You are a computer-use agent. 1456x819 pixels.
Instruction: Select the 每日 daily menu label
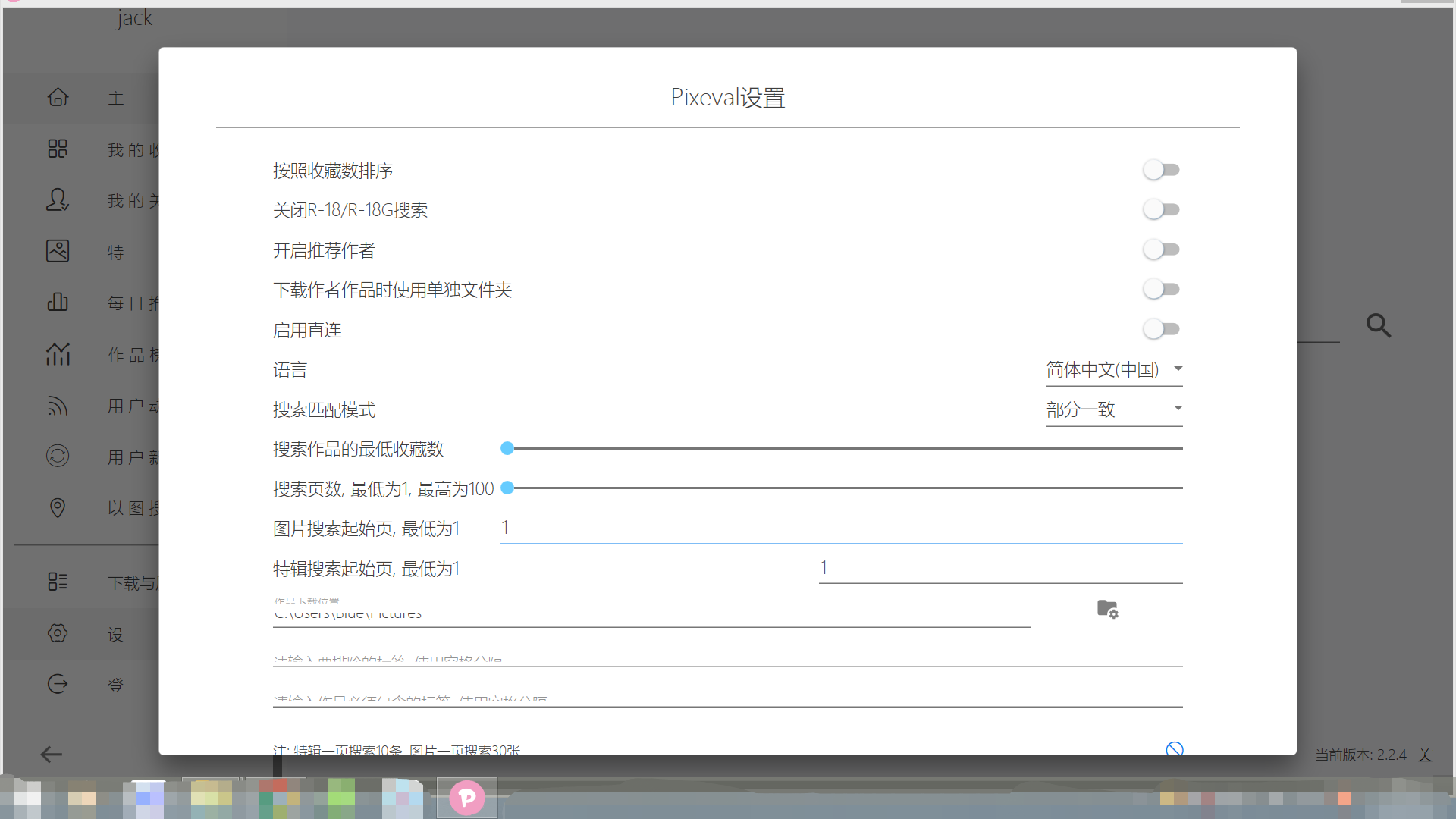coord(133,303)
